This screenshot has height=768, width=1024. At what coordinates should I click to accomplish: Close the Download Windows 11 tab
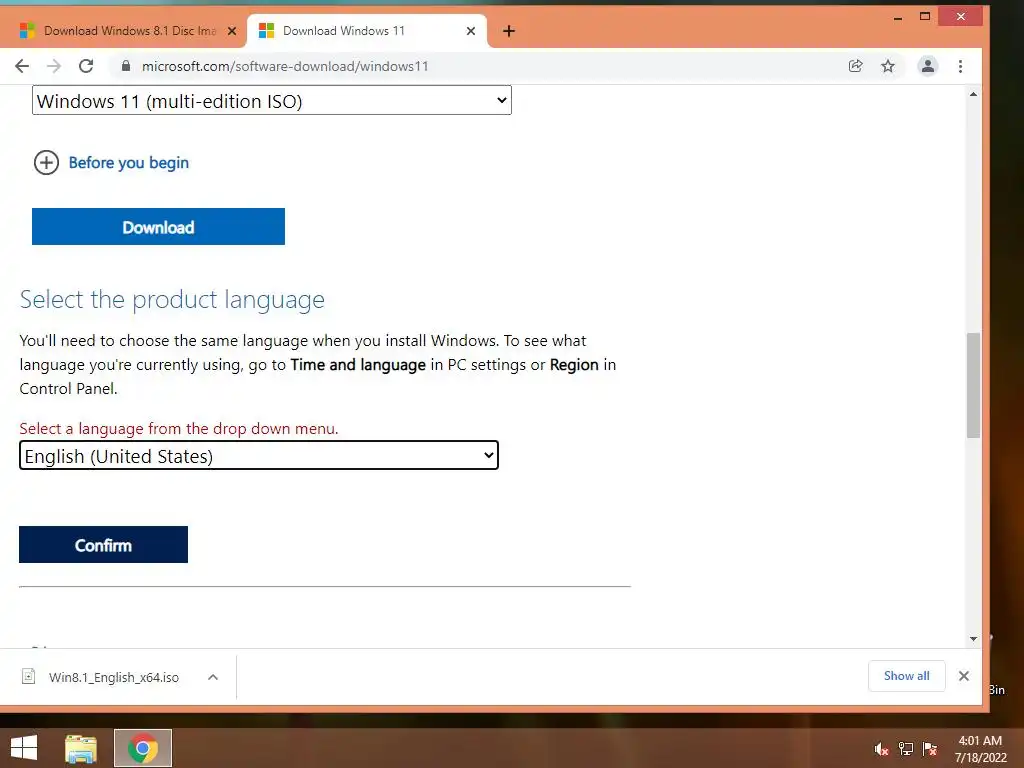pos(471,31)
